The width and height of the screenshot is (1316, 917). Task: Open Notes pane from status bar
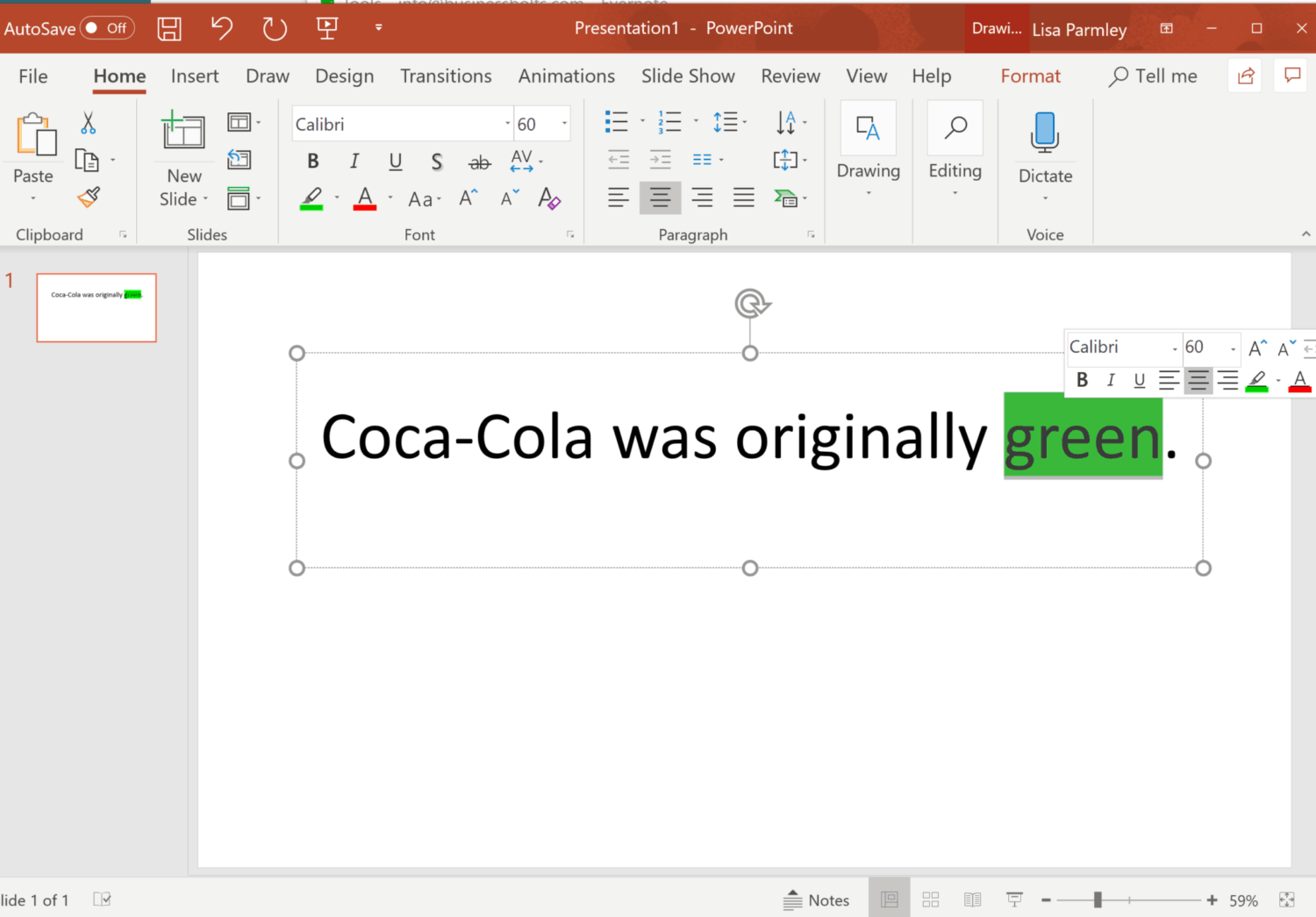[x=816, y=899]
